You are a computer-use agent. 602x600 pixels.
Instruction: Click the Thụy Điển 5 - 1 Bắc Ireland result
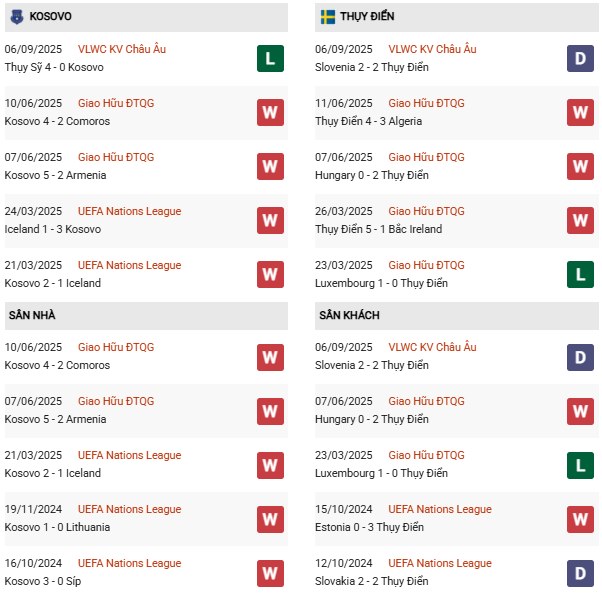(x=381, y=229)
